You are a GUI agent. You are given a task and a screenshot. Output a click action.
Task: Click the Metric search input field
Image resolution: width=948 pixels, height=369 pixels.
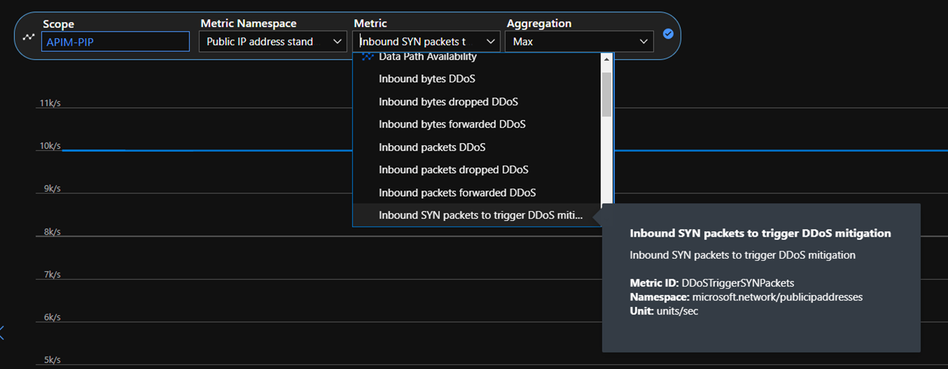(421, 42)
